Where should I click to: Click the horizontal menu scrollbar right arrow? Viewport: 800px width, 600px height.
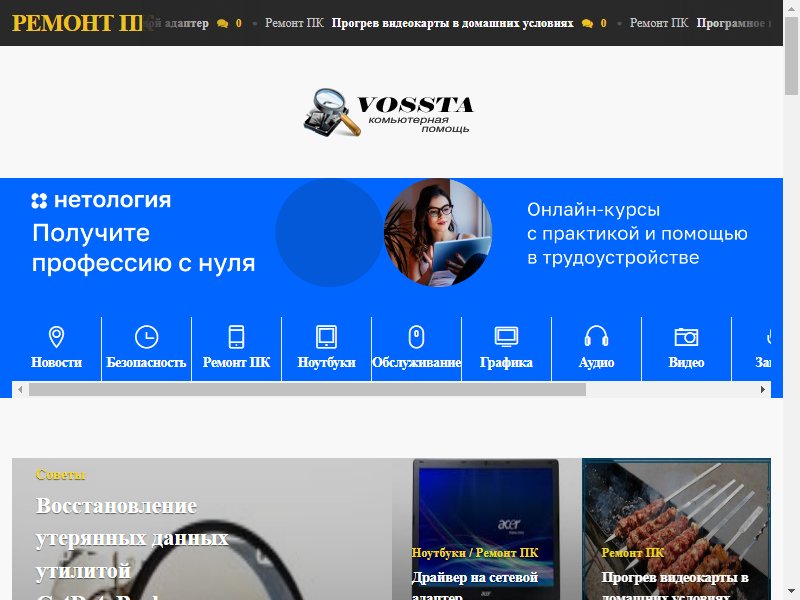(x=763, y=390)
